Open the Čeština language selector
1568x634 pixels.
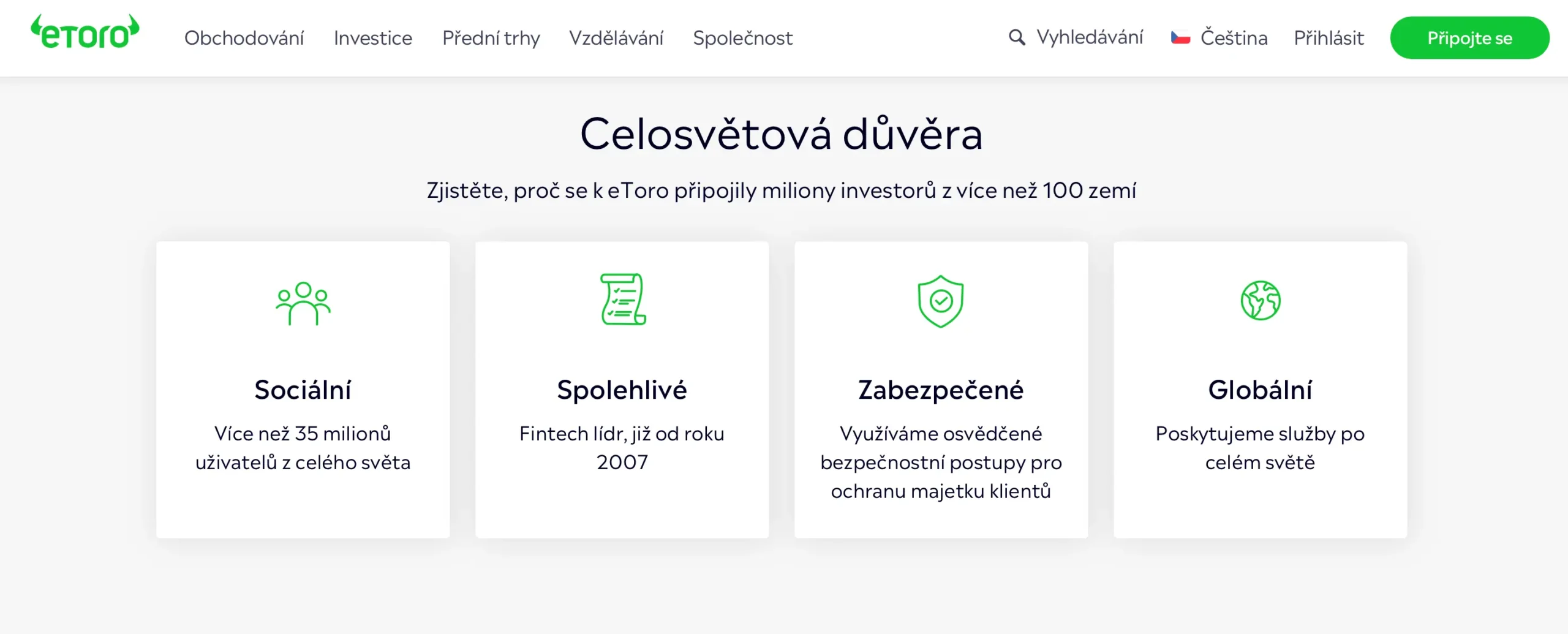point(1233,37)
